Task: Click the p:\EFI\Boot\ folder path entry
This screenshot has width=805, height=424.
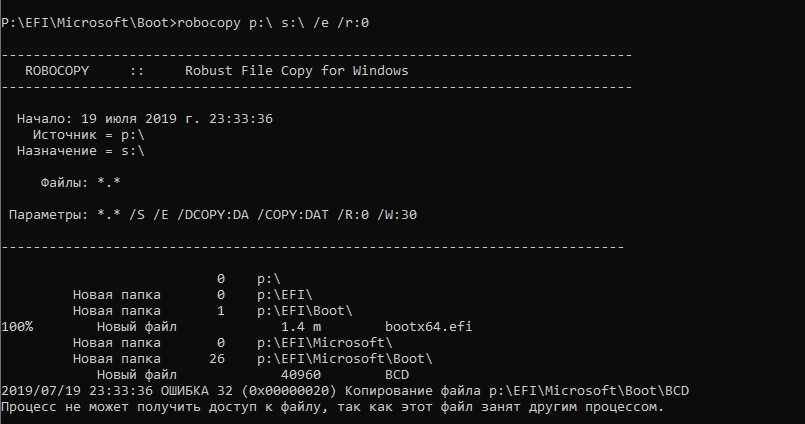Action: click(305, 311)
